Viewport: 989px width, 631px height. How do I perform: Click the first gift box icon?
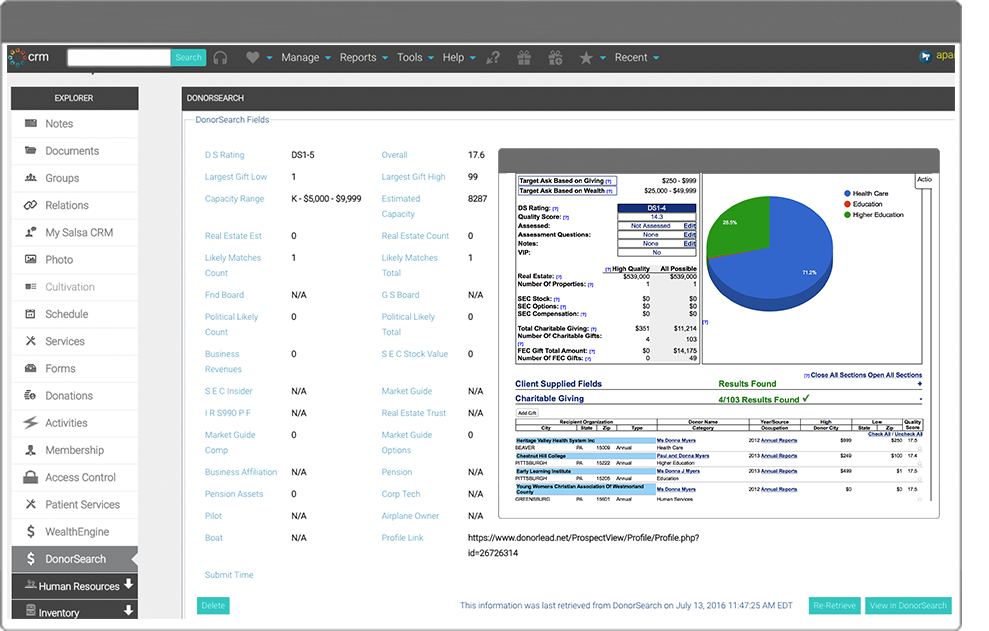click(x=524, y=57)
